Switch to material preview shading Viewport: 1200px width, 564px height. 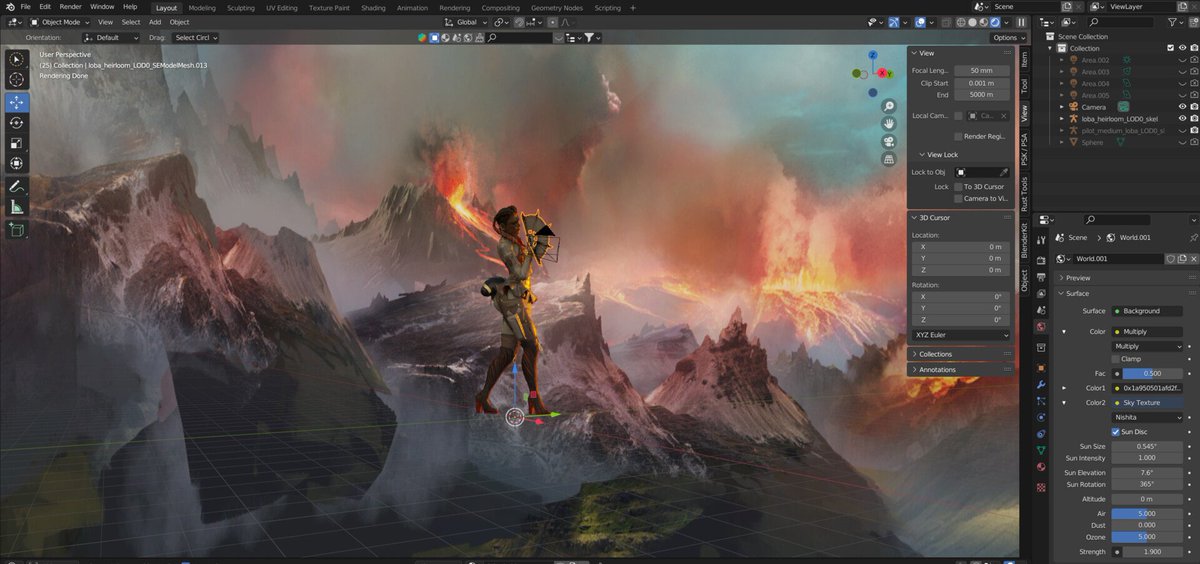[x=986, y=22]
